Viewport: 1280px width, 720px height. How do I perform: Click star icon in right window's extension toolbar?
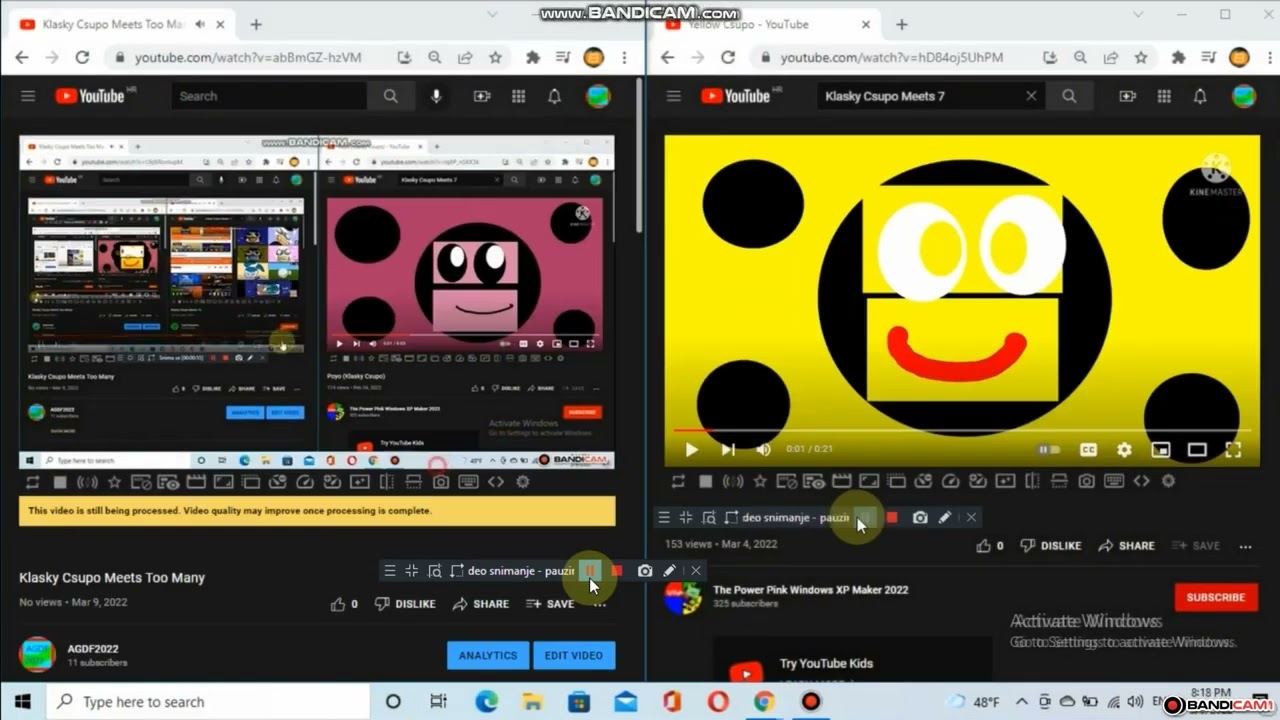click(760, 481)
